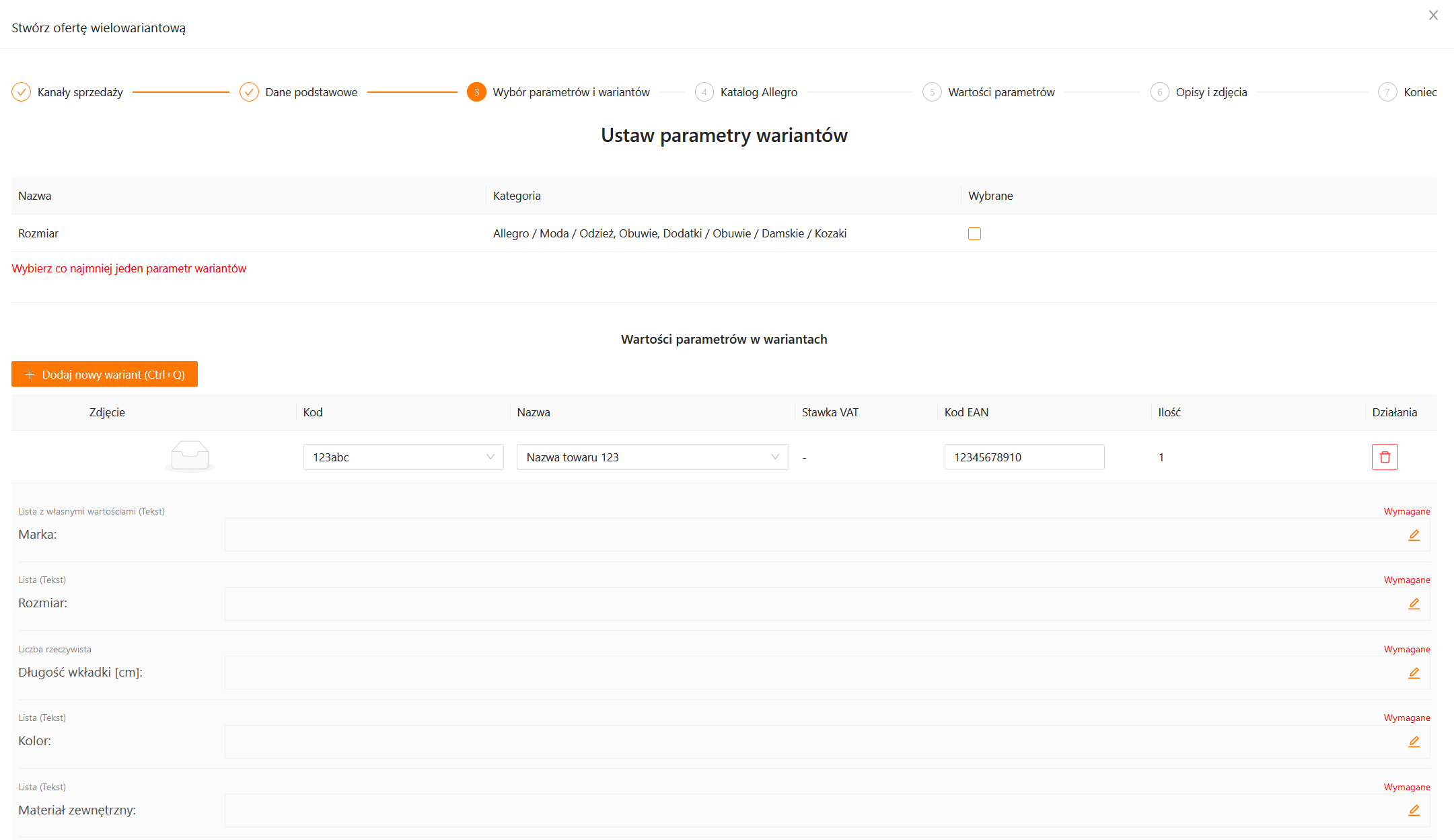The height and width of the screenshot is (840, 1454).
Task: Click the product image placeholder icon
Action: 190,457
